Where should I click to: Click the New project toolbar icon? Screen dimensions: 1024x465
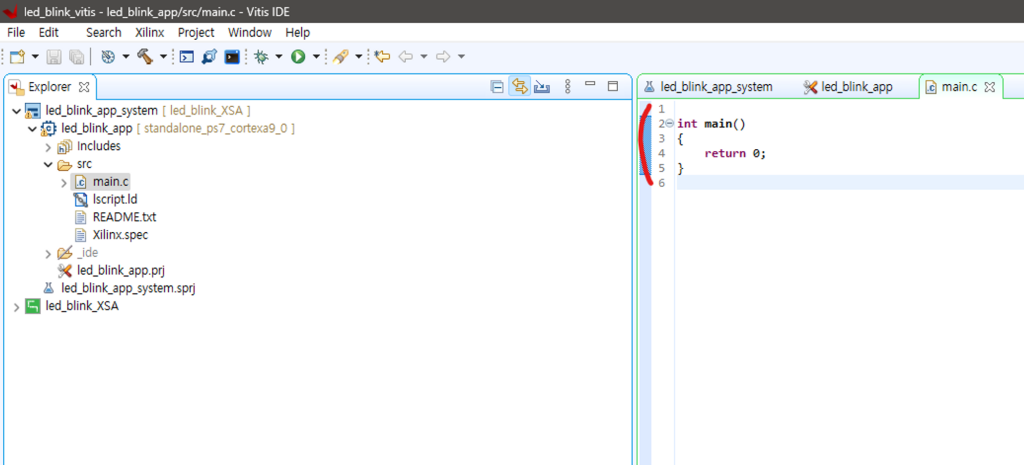[17, 57]
